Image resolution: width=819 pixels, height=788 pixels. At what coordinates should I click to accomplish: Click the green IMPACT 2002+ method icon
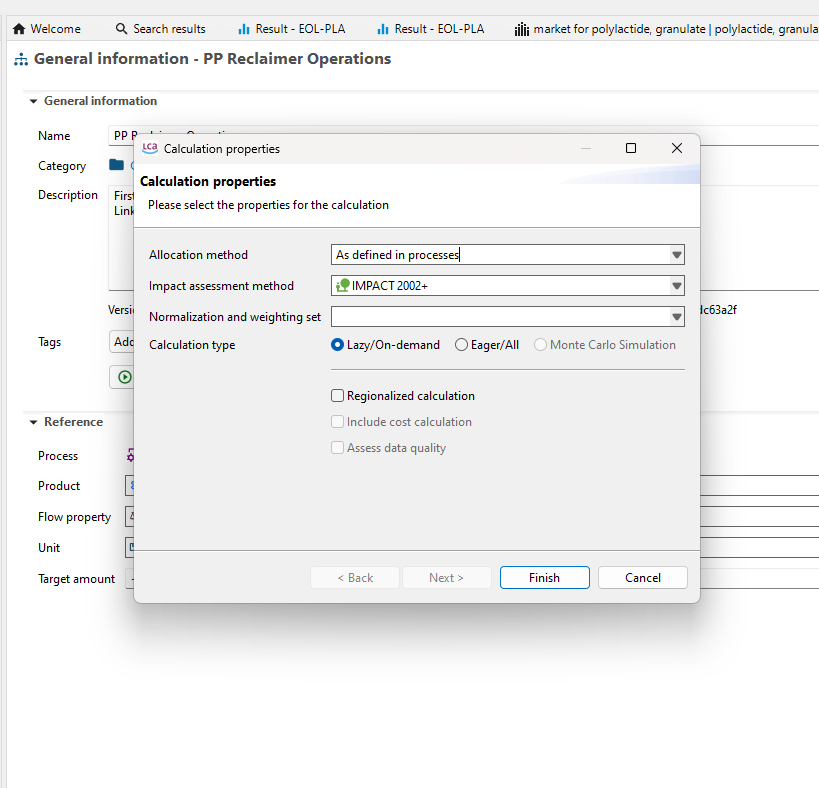(343, 286)
